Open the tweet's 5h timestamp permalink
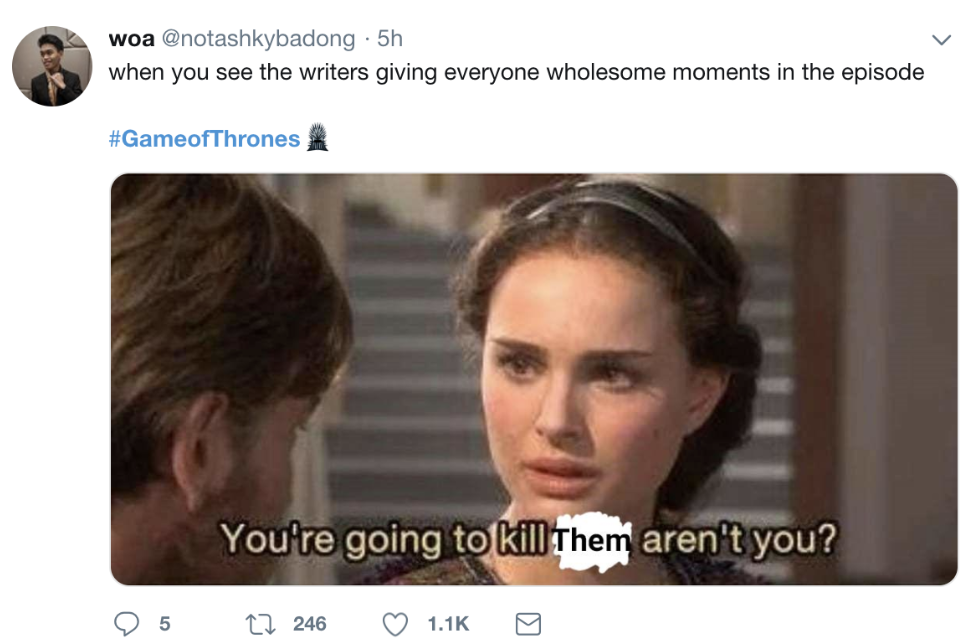Image resolution: width=960 pixels, height=644 pixels. point(390,39)
